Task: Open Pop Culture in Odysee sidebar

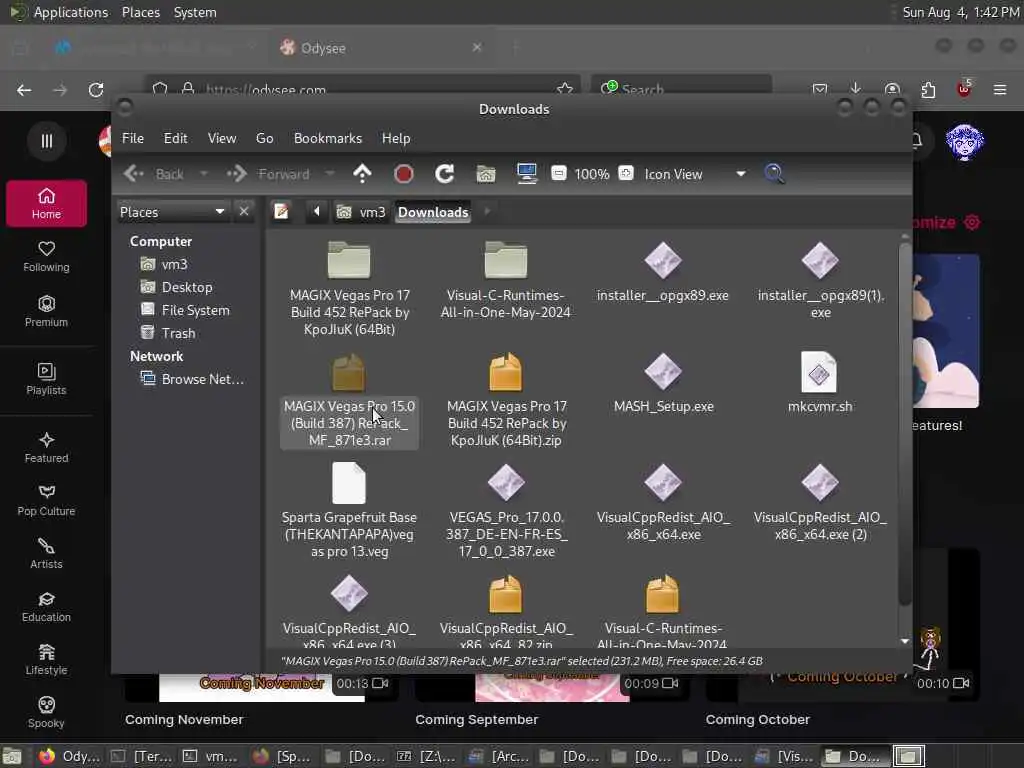Action: point(46,501)
